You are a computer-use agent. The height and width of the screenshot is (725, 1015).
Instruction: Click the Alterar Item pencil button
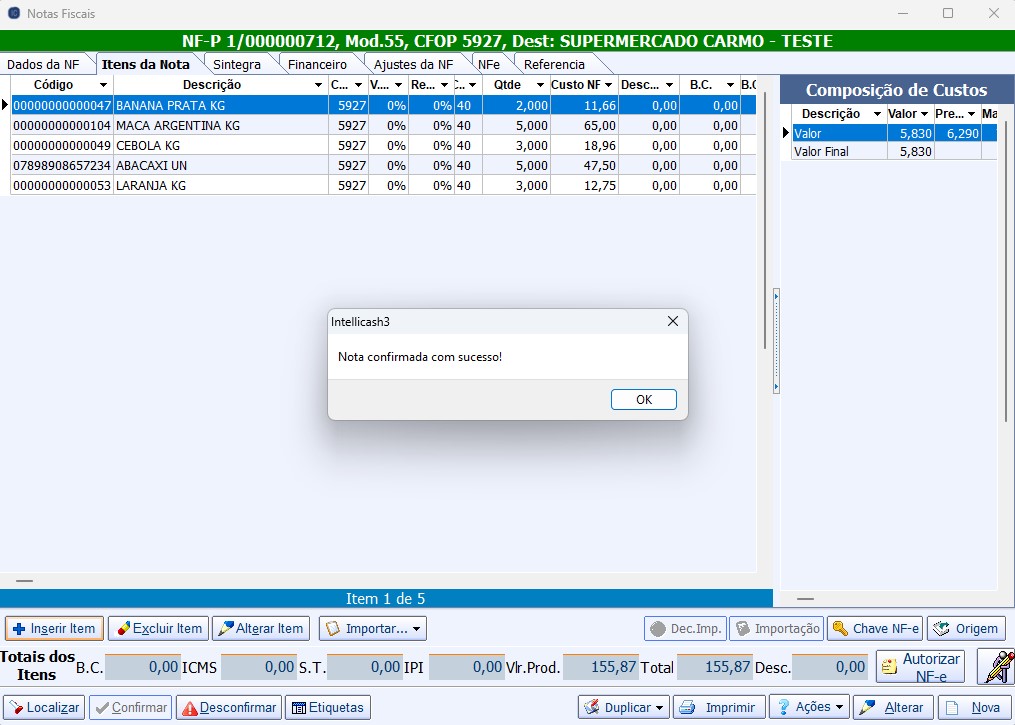click(259, 628)
